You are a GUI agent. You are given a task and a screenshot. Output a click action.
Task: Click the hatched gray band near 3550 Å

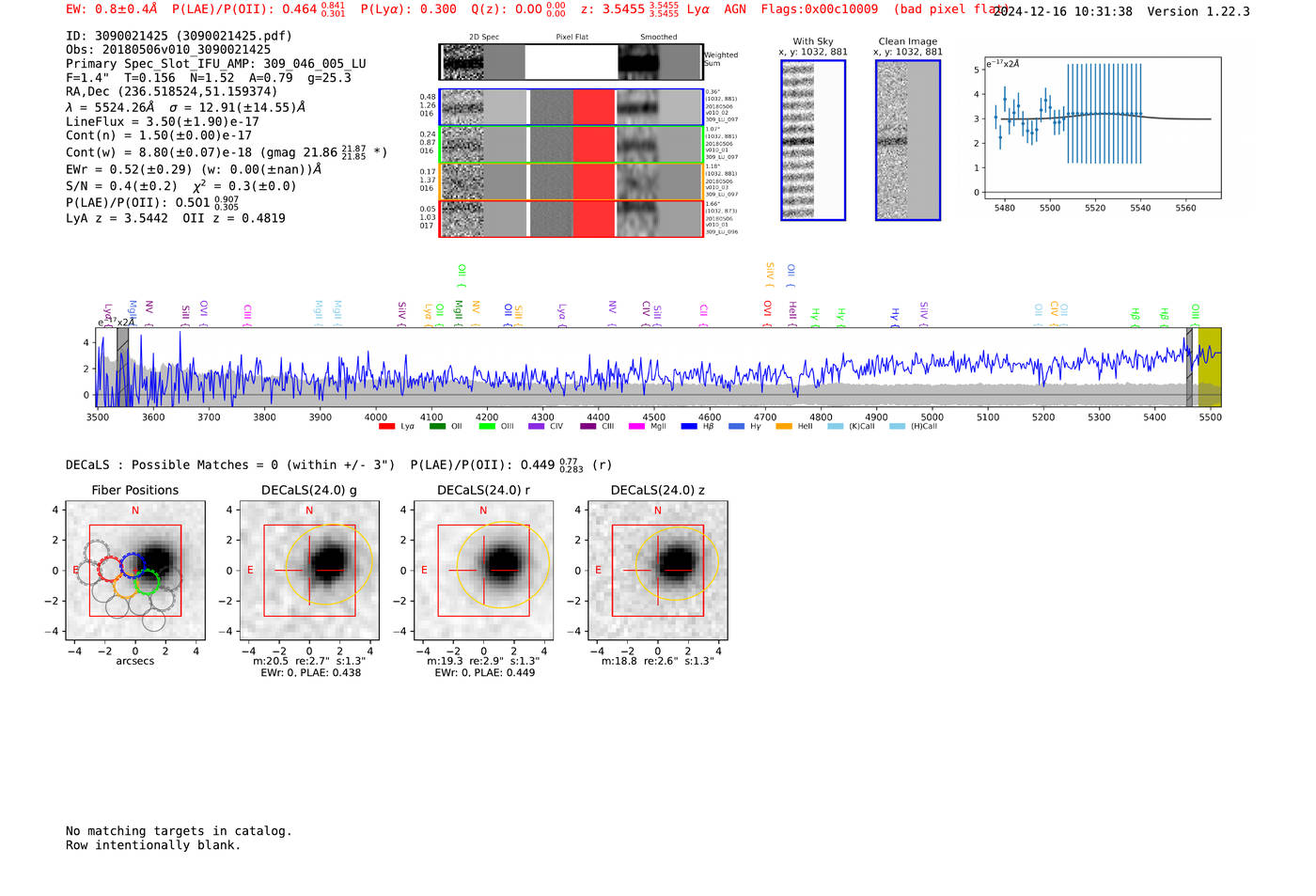click(x=123, y=368)
